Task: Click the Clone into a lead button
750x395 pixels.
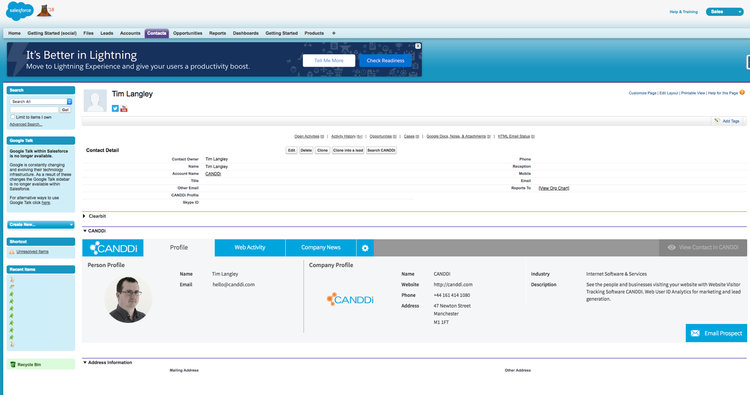Action: pos(348,150)
